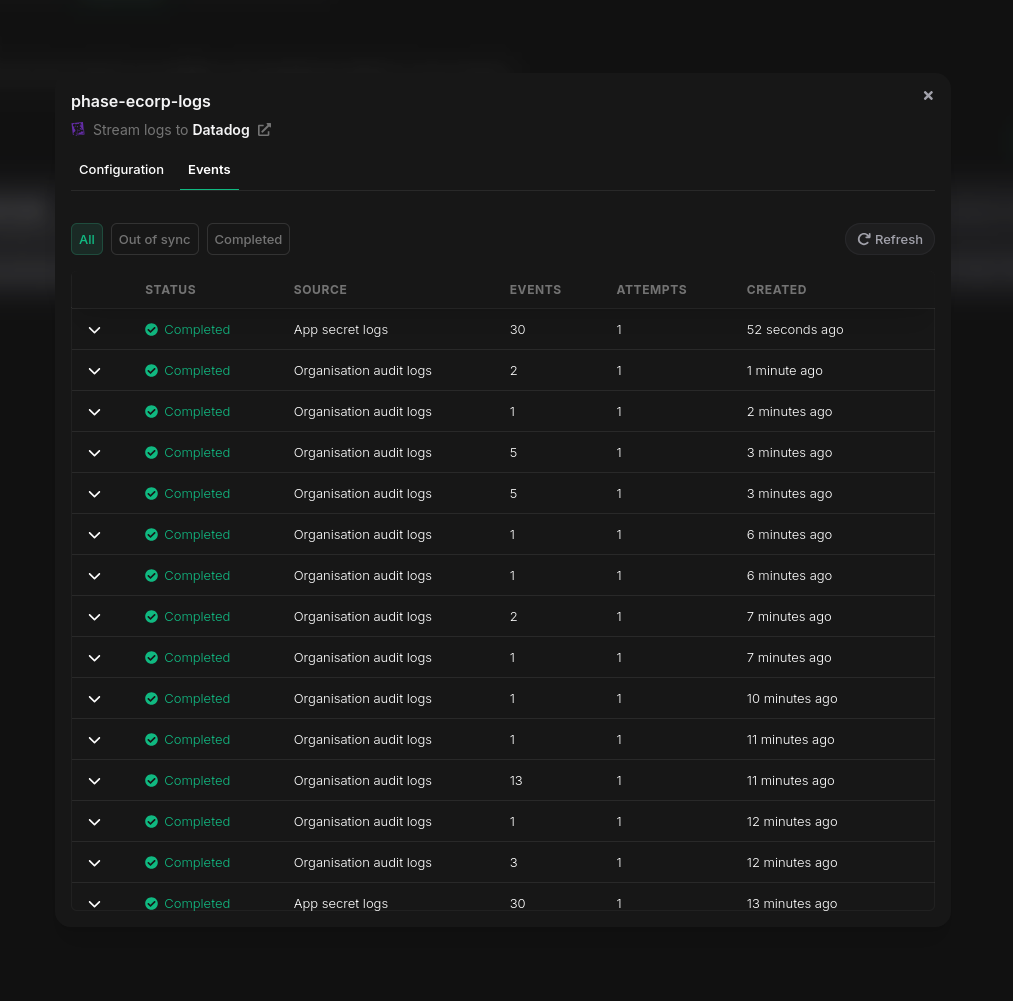Image resolution: width=1013 pixels, height=1001 pixels.
Task: Open the Datadog external link icon
Action: [264, 130]
